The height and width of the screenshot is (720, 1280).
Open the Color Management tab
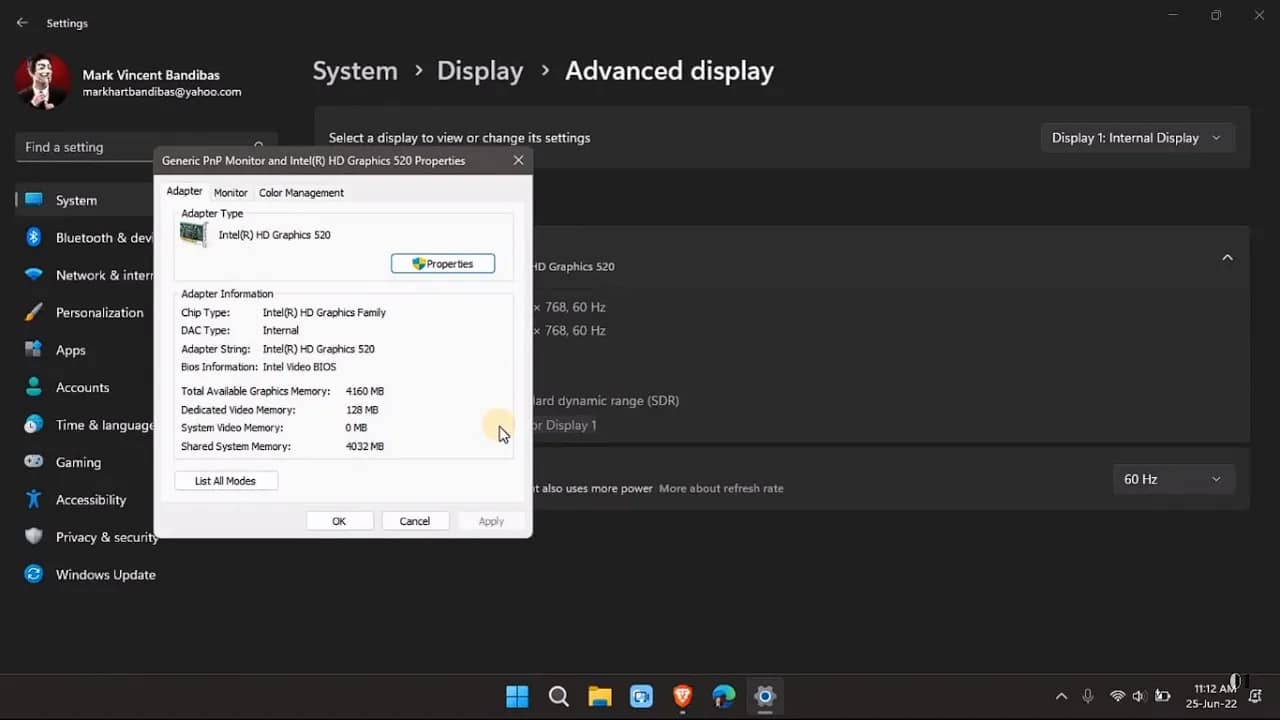[300, 192]
